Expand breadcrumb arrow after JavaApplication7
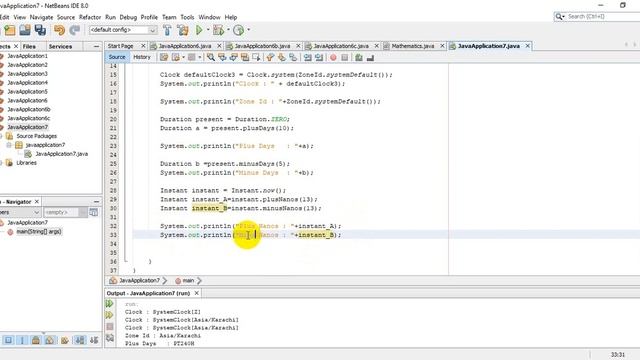 (165, 280)
